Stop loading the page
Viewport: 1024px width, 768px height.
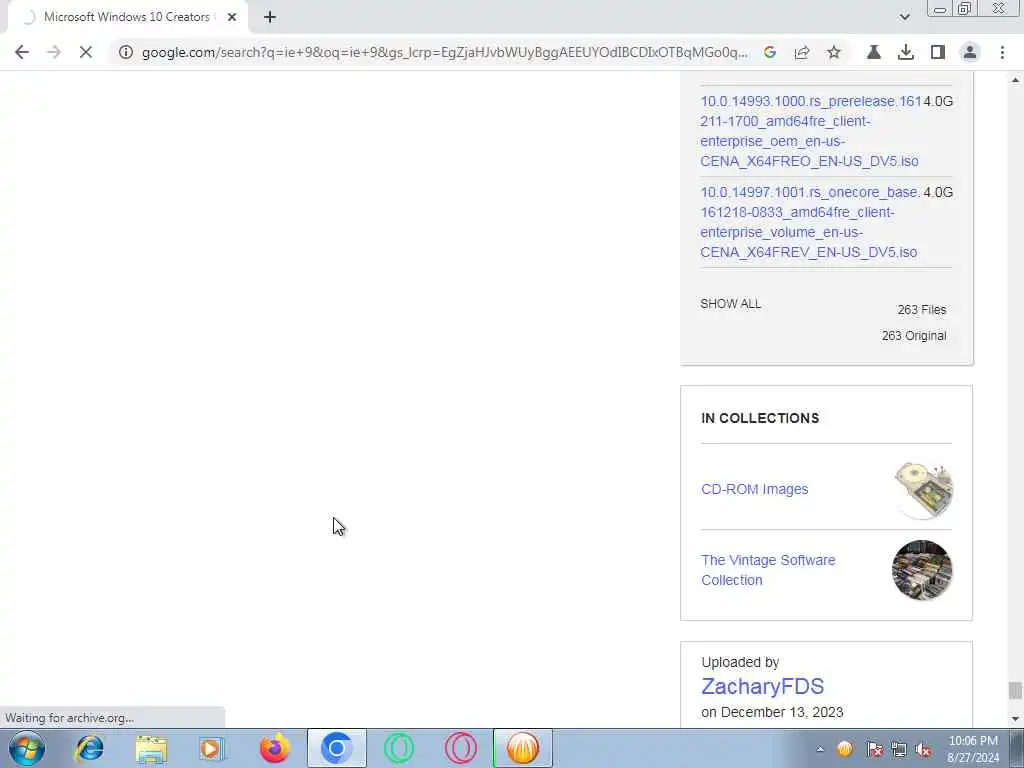(x=86, y=52)
